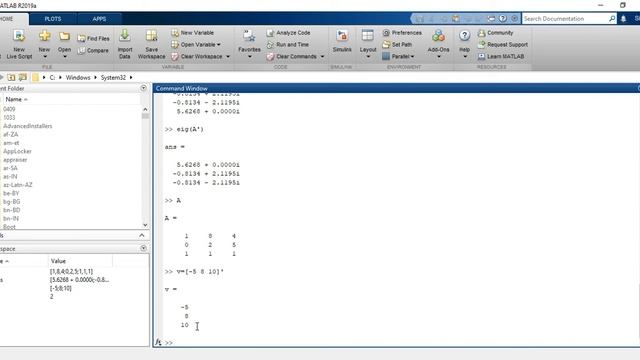The image size is (640, 360).
Task: Select the az-Latn-AZ folder
Action: click(x=18, y=185)
